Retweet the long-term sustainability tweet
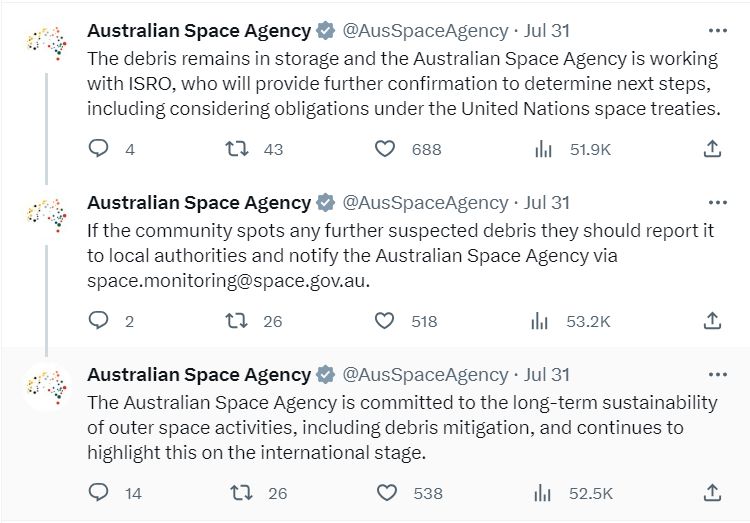 tap(242, 492)
